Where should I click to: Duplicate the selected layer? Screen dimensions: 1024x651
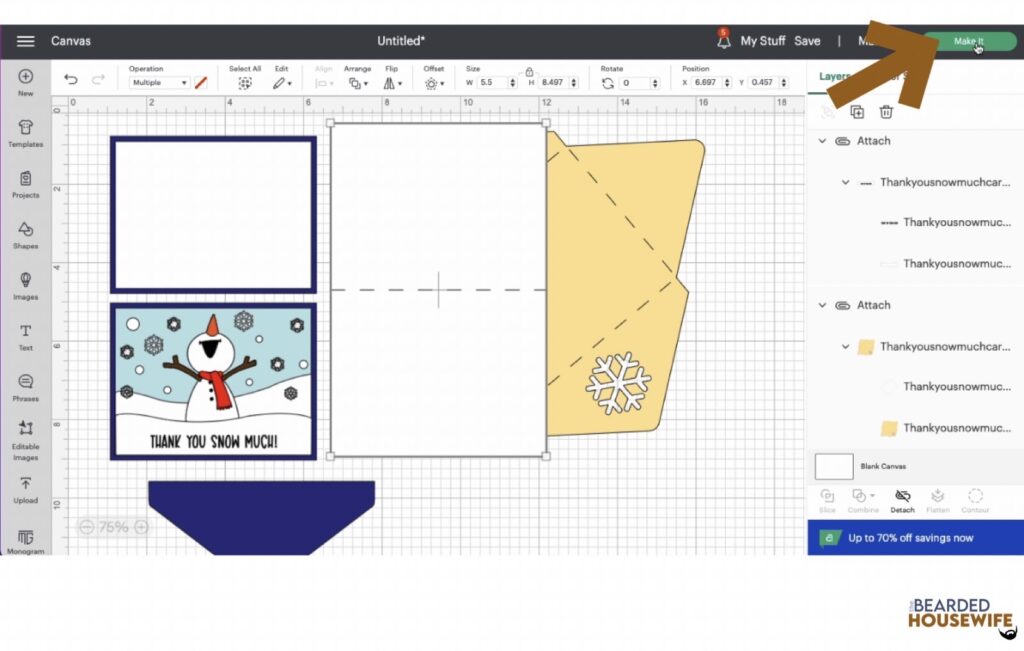pos(857,112)
